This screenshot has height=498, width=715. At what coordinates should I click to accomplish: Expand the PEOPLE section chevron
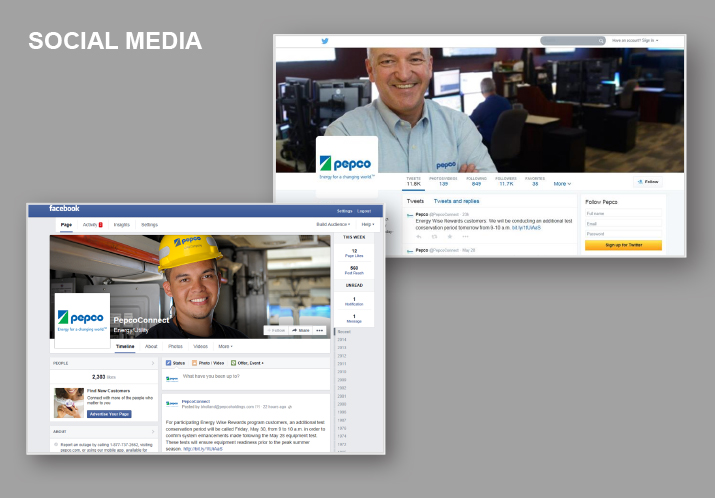153,363
